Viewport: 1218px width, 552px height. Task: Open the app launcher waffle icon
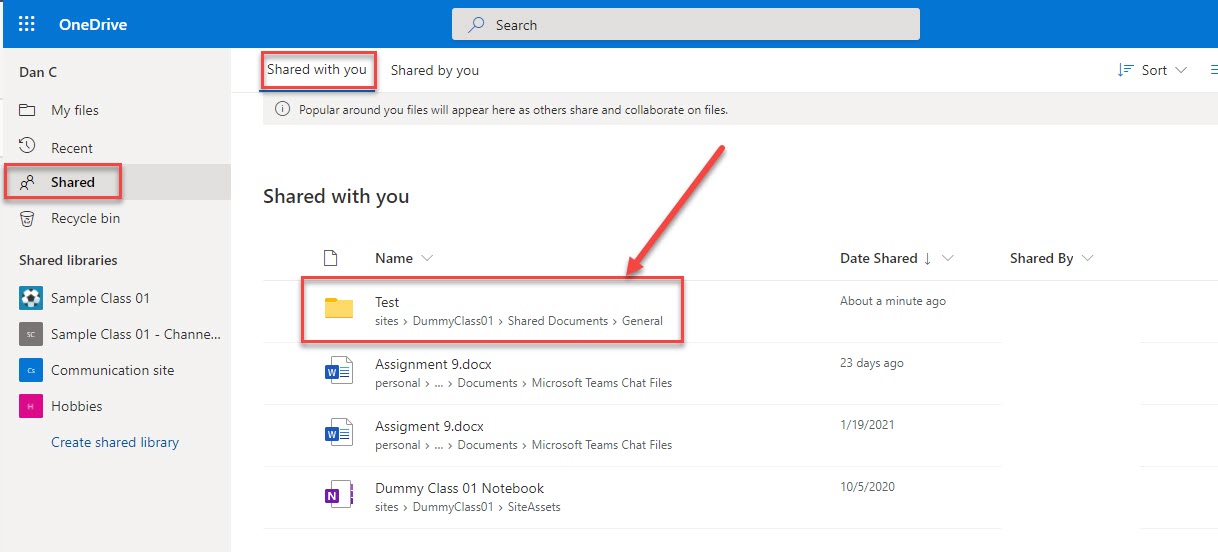27,24
